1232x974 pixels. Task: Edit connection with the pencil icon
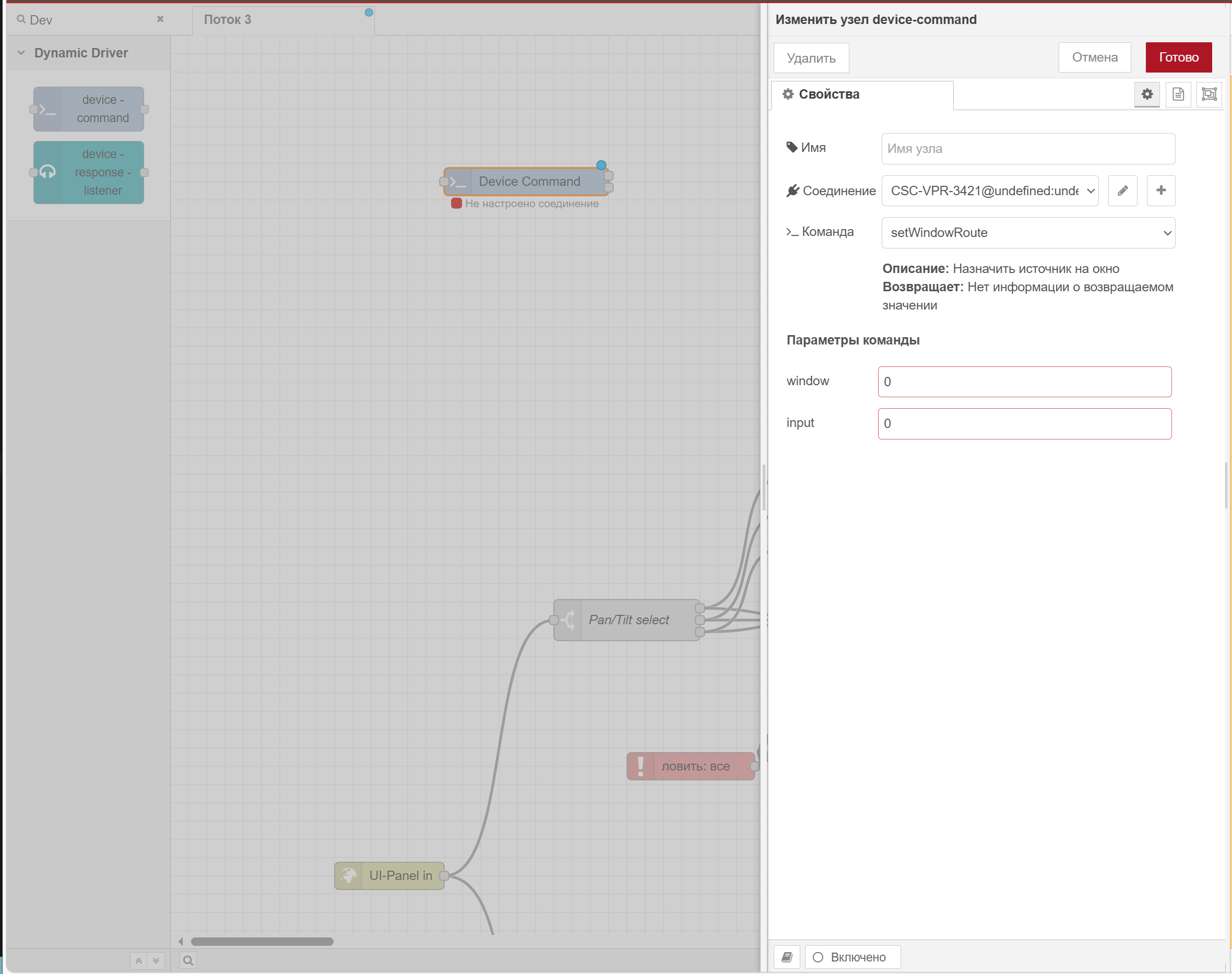pos(1122,191)
